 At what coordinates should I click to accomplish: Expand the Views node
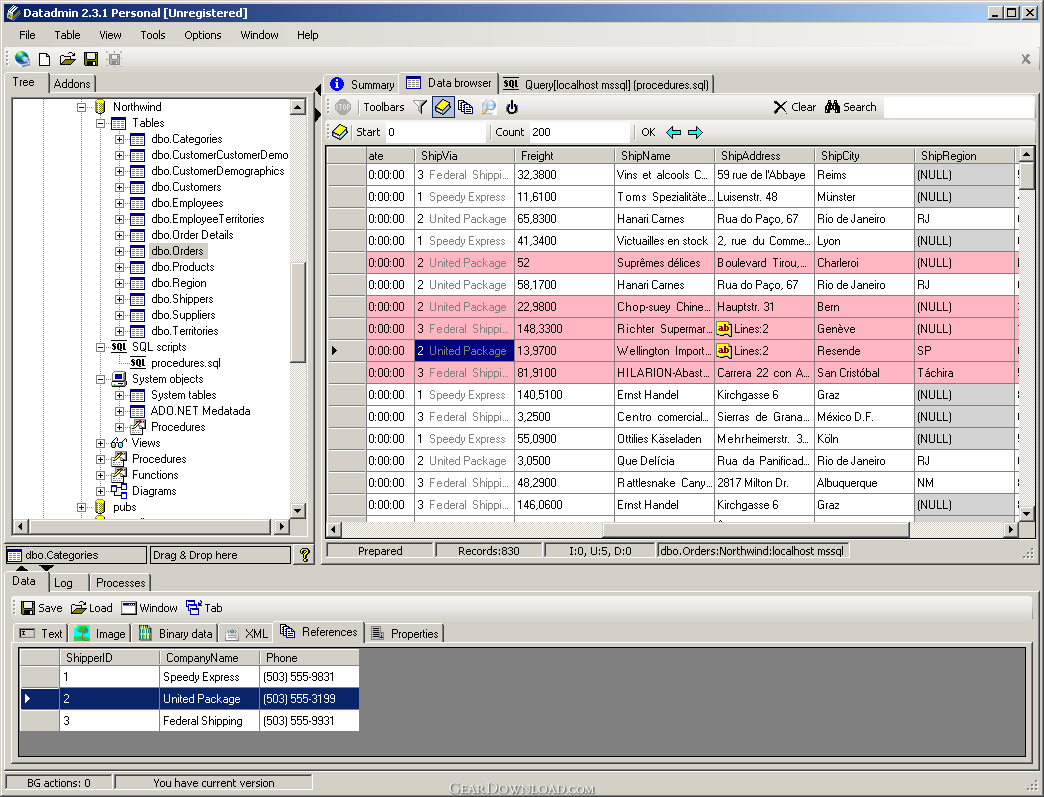tap(100, 443)
